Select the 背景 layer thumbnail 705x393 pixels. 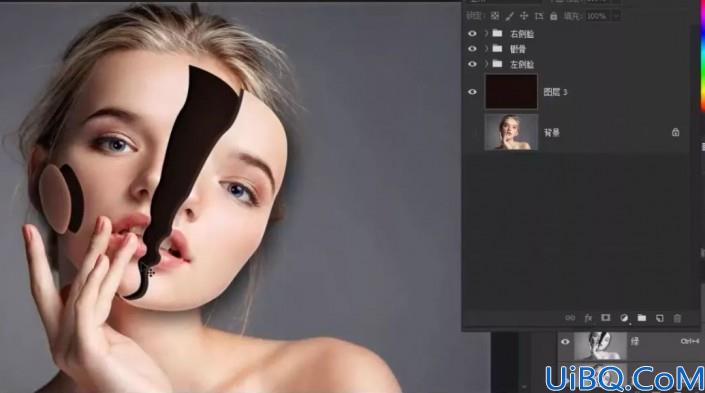[x=511, y=132]
